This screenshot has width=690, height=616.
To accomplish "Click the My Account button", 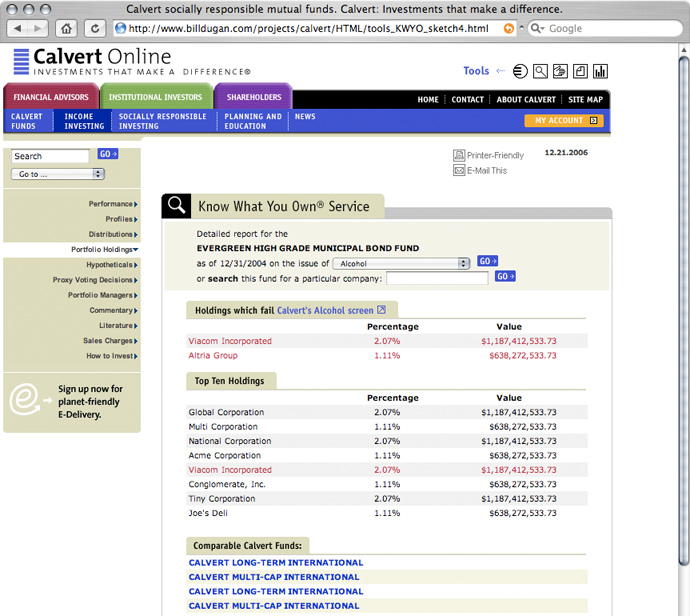I will [x=564, y=121].
